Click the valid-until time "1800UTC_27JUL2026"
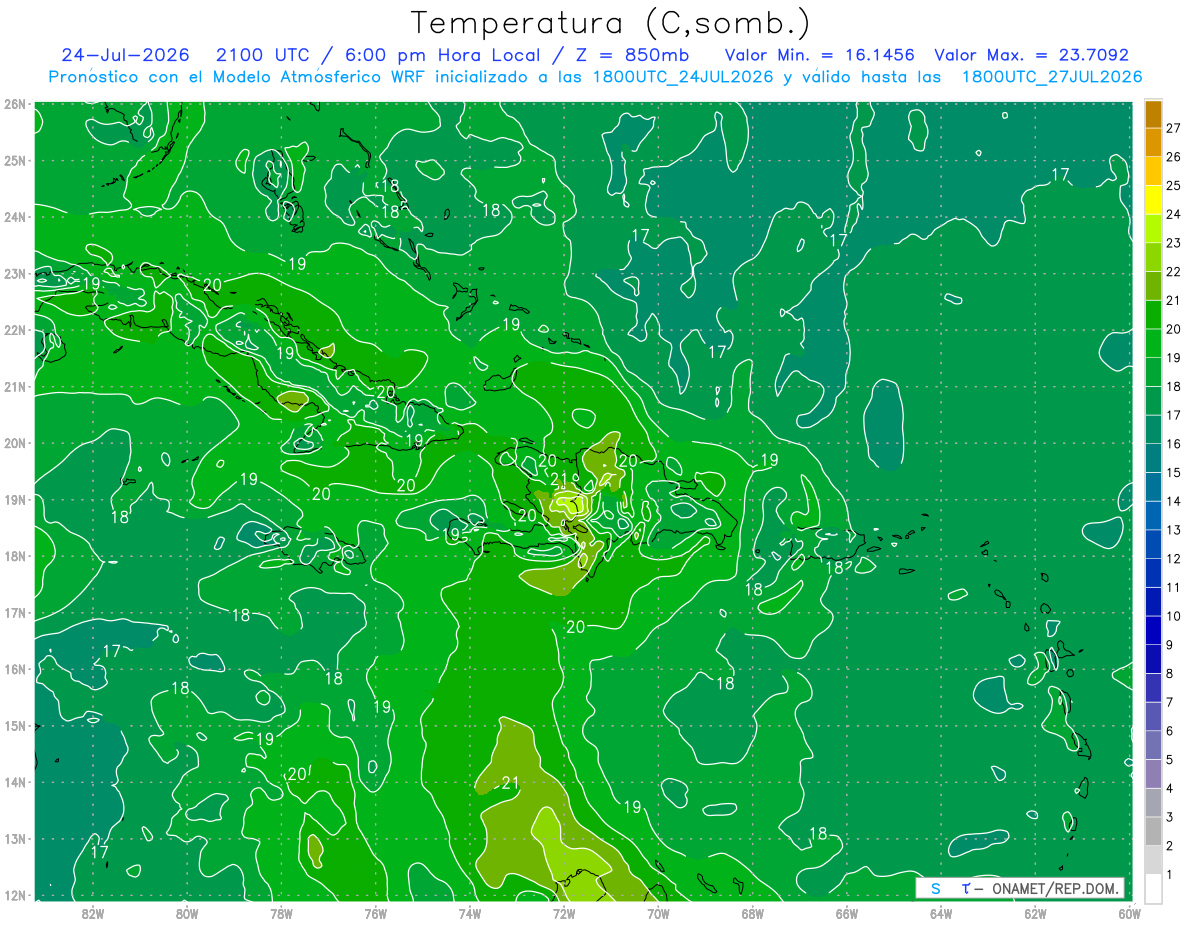 (1052, 77)
